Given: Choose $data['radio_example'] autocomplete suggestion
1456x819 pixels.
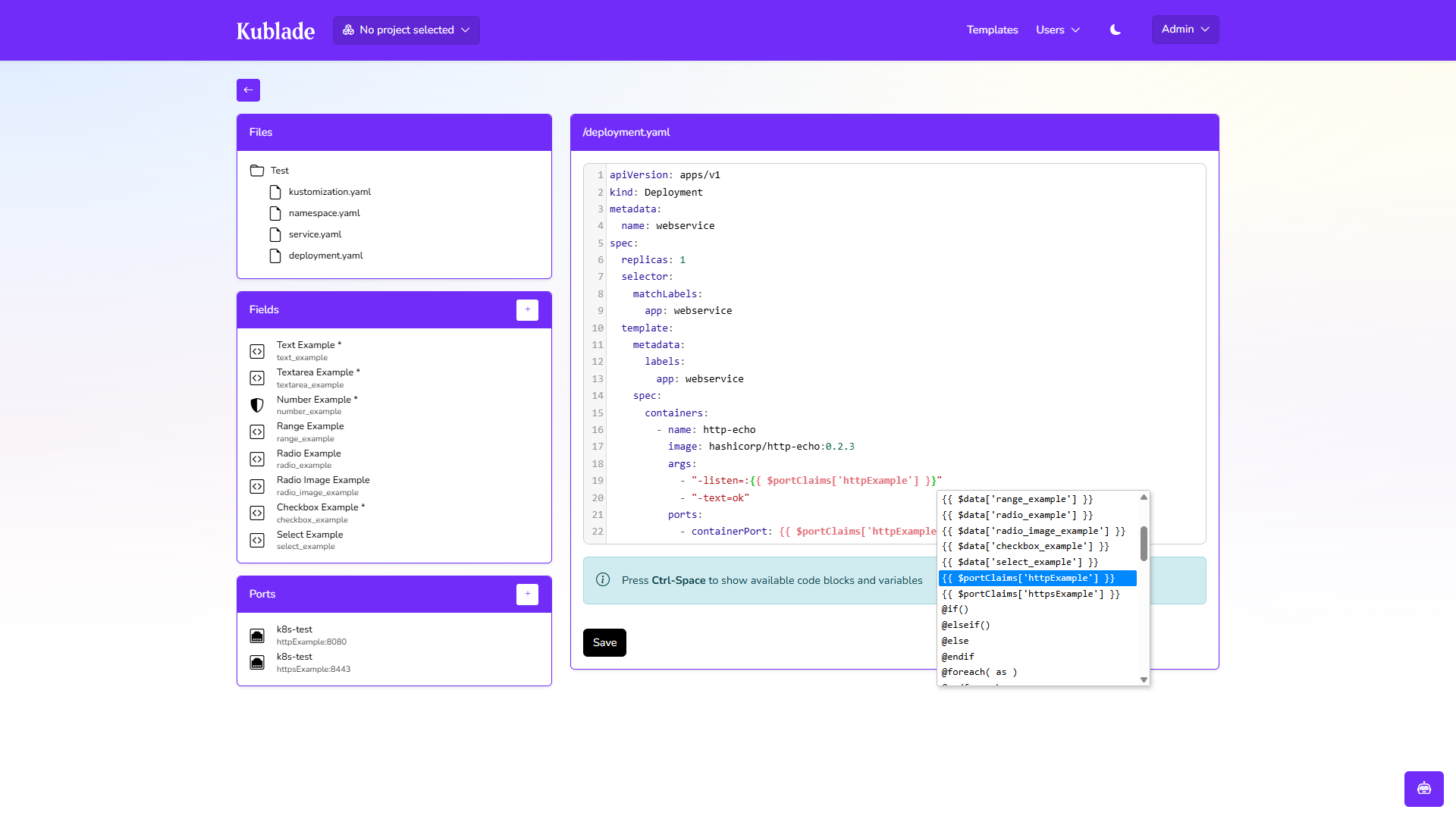Looking at the screenshot, I should click(1037, 515).
